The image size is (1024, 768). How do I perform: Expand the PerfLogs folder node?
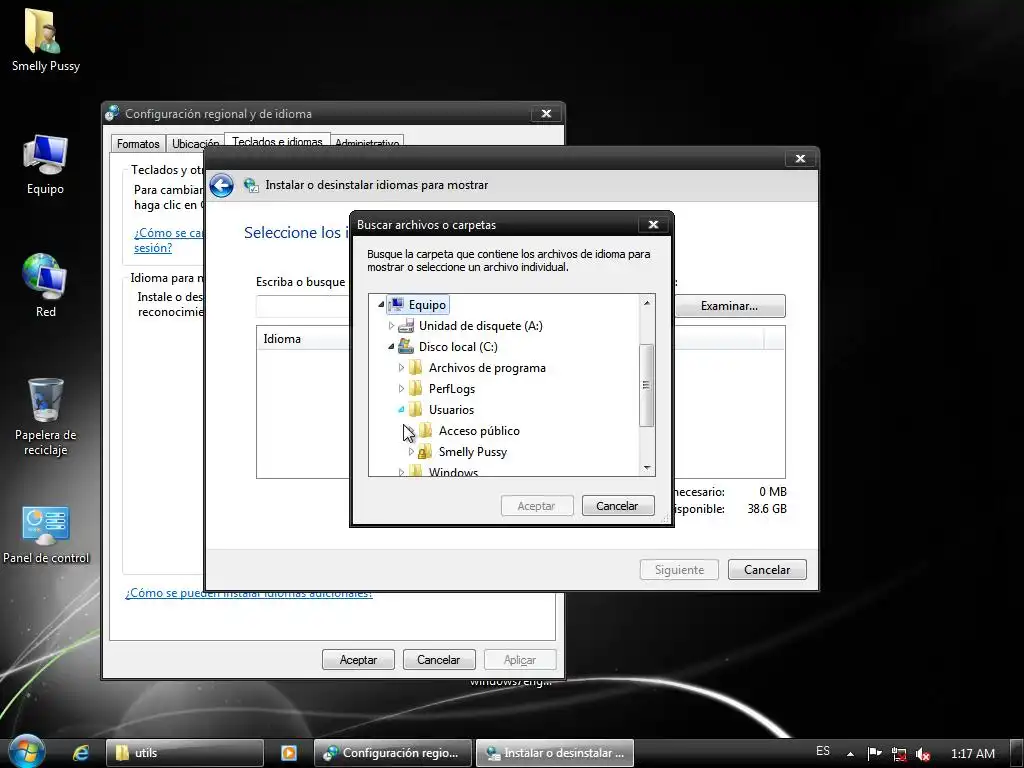point(401,388)
